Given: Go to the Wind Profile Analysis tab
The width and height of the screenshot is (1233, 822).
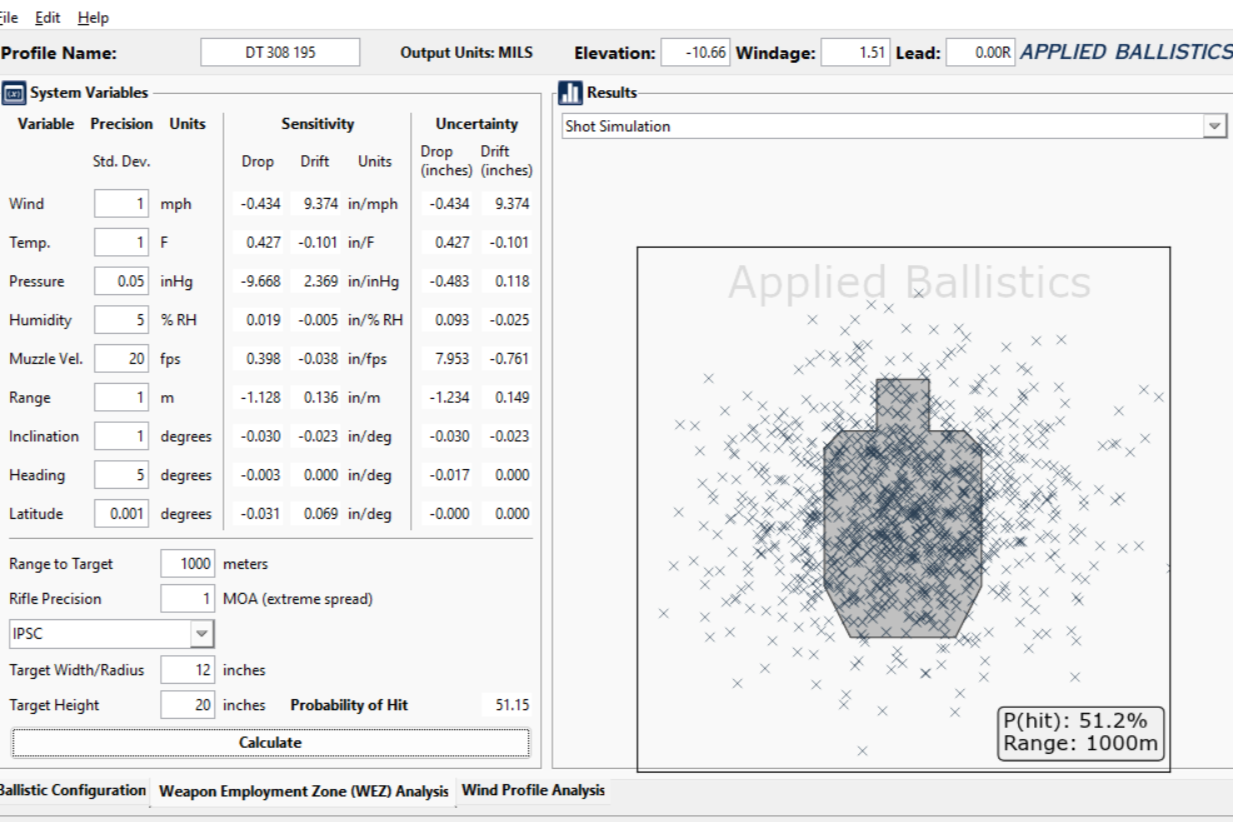Looking at the screenshot, I should 533,790.
